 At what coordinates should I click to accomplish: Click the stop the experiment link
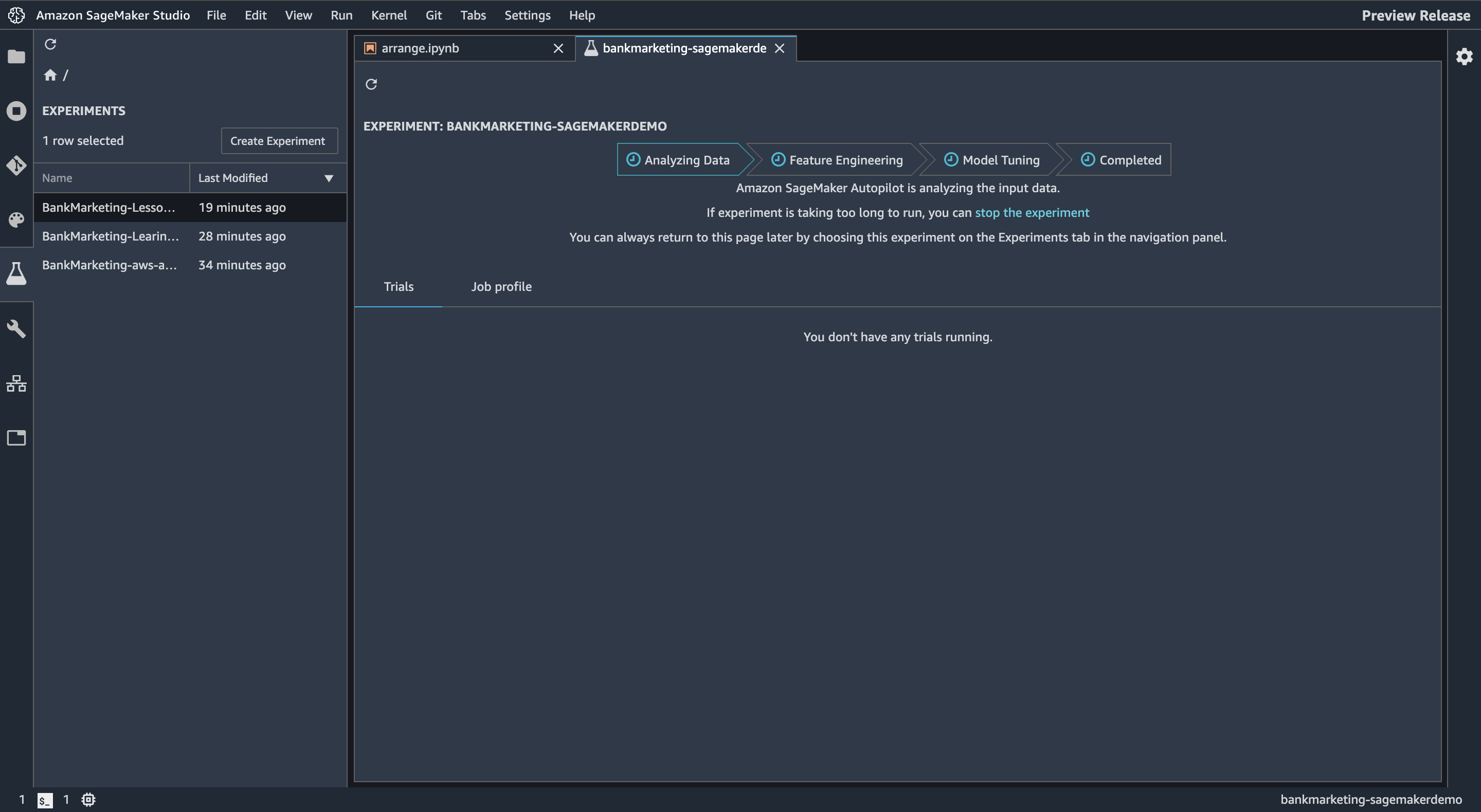[1032, 213]
